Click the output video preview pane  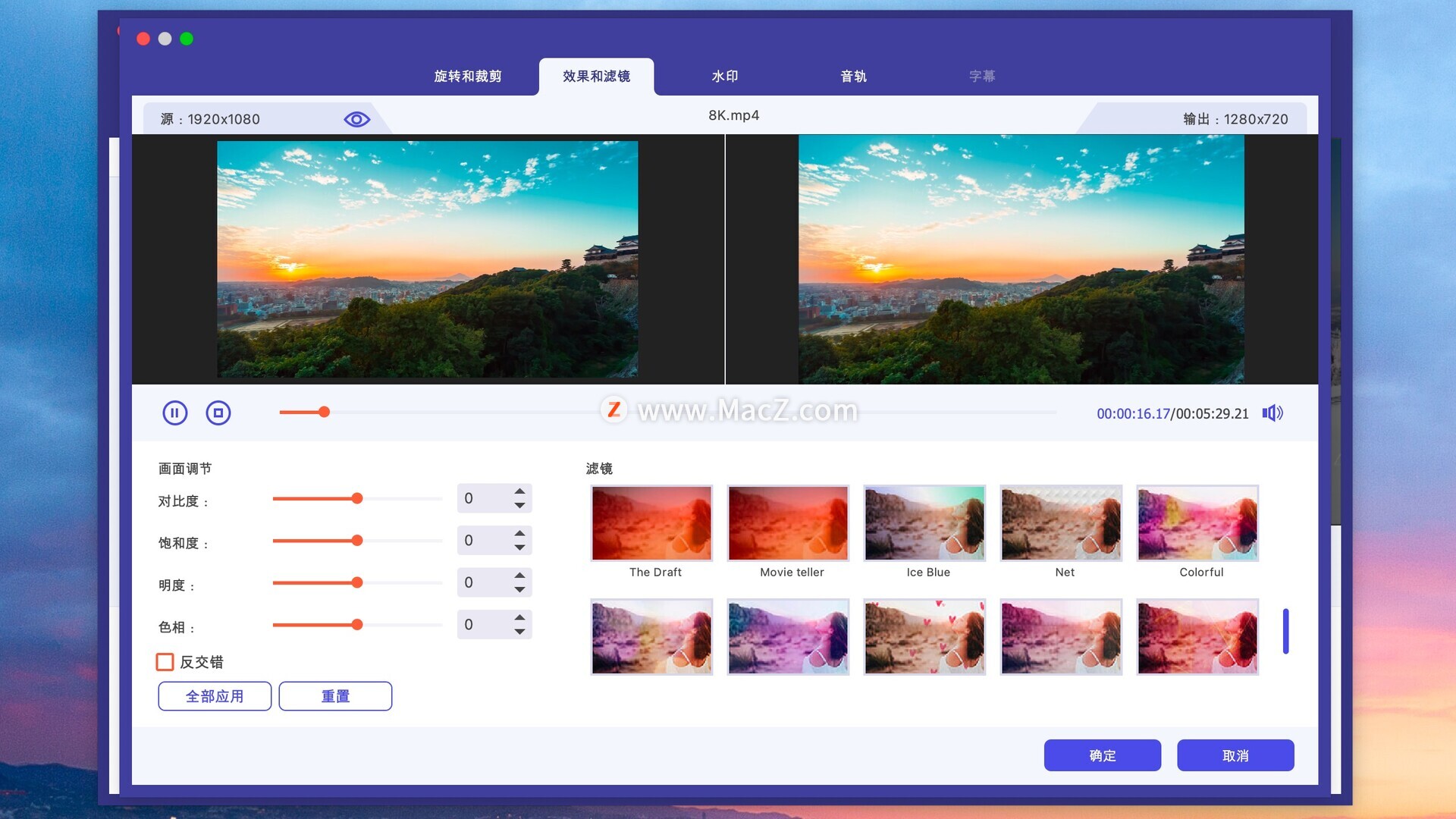pyautogui.click(x=1021, y=259)
